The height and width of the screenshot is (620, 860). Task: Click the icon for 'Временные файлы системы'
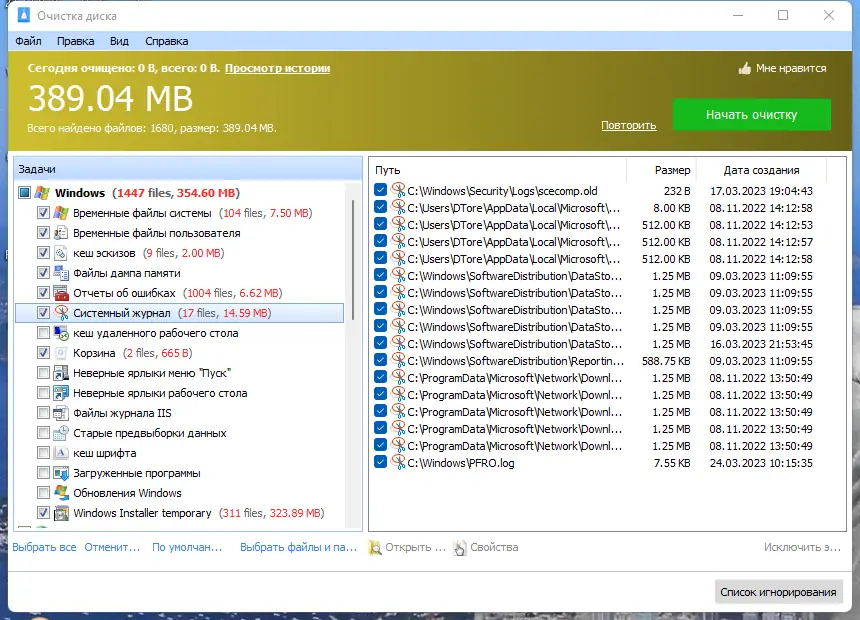tap(61, 213)
